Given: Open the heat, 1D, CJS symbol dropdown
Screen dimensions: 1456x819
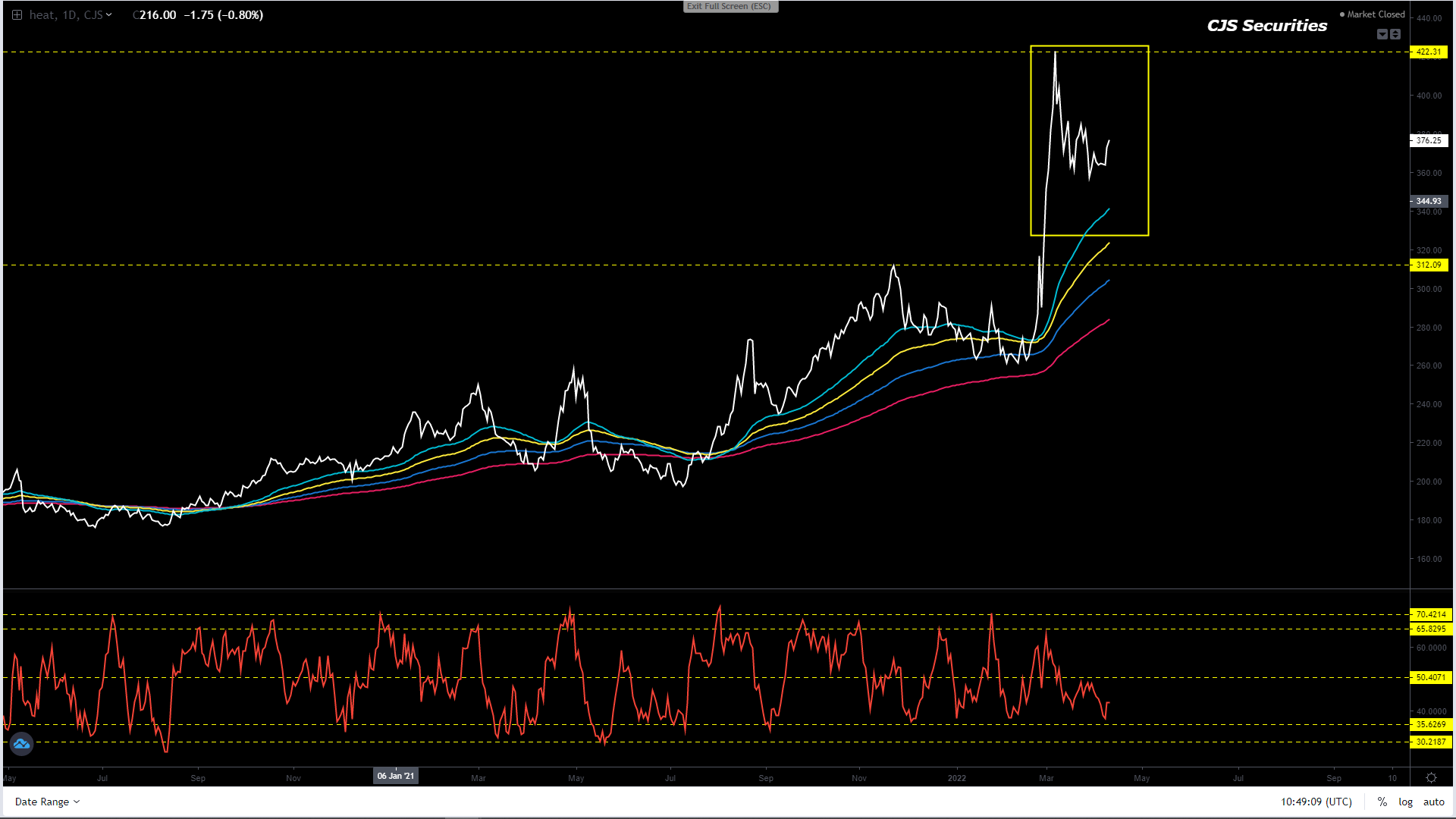Looking at the screenshot, I should click(71, 15).
